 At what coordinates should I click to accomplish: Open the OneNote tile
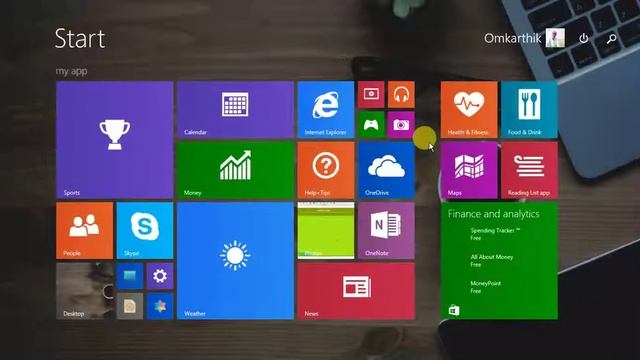[386, 231]
